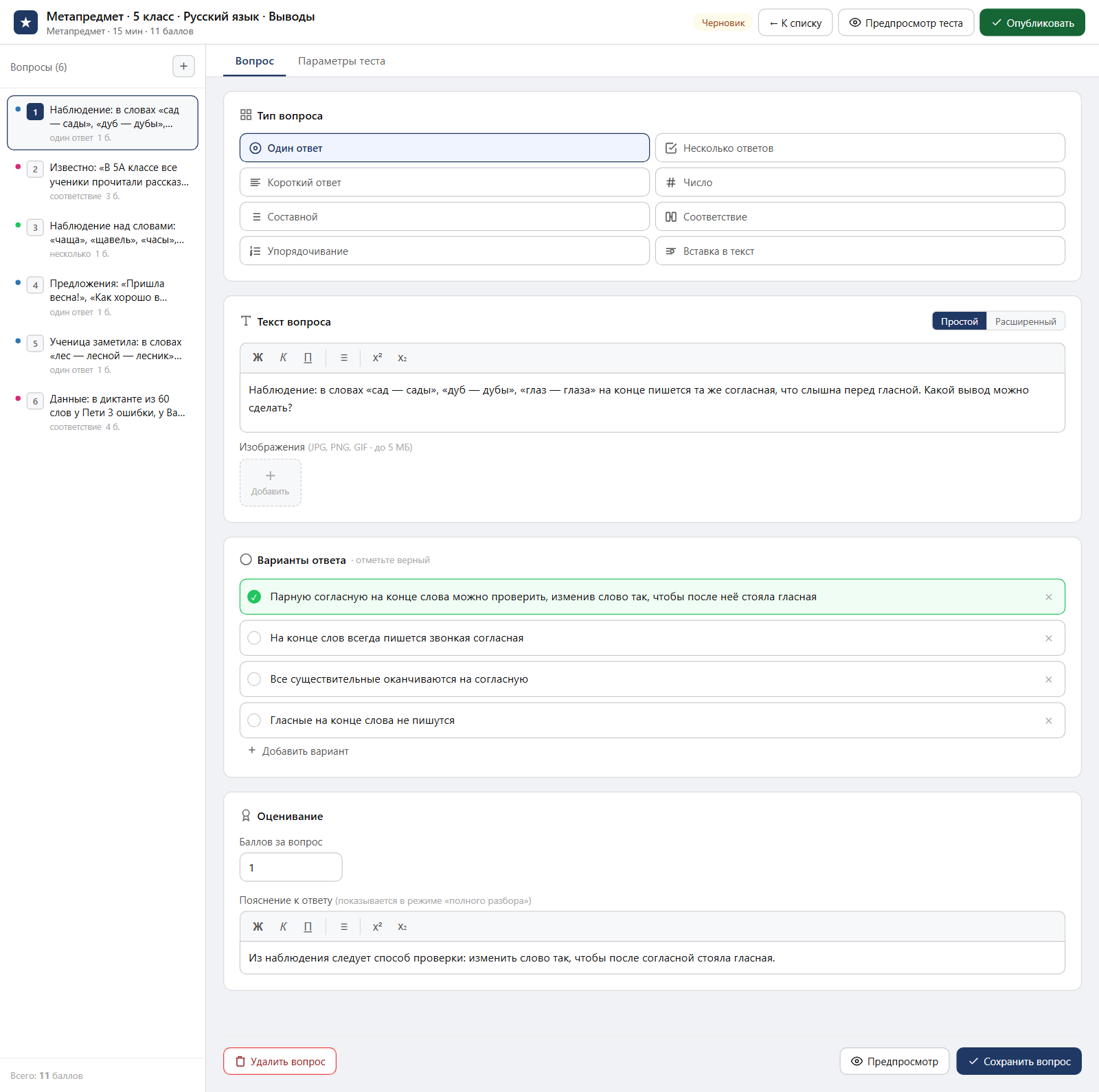Go back via «К списку»
This screenshot has height=1092, width=1099.
click(795, 23)
